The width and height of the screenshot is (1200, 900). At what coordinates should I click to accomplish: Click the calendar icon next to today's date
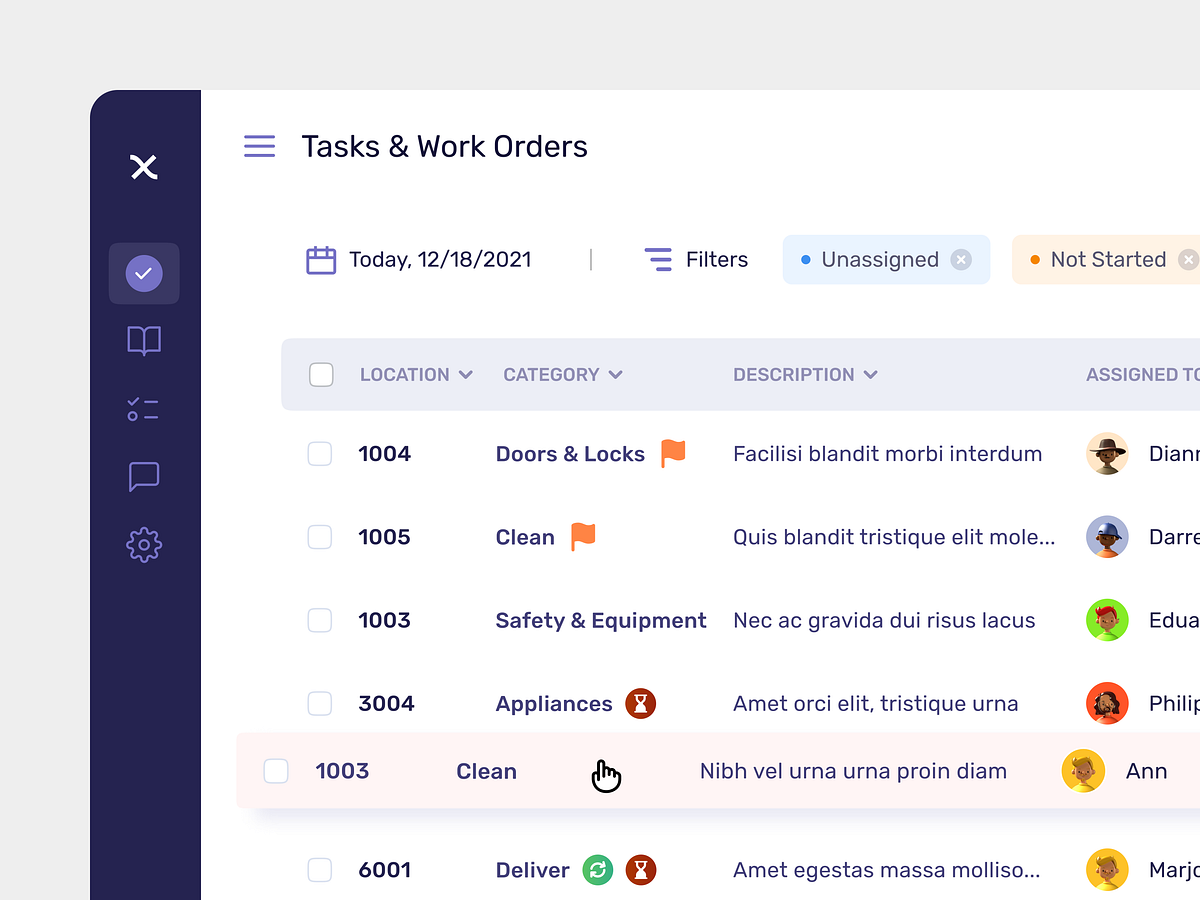[x=321, y=259]
